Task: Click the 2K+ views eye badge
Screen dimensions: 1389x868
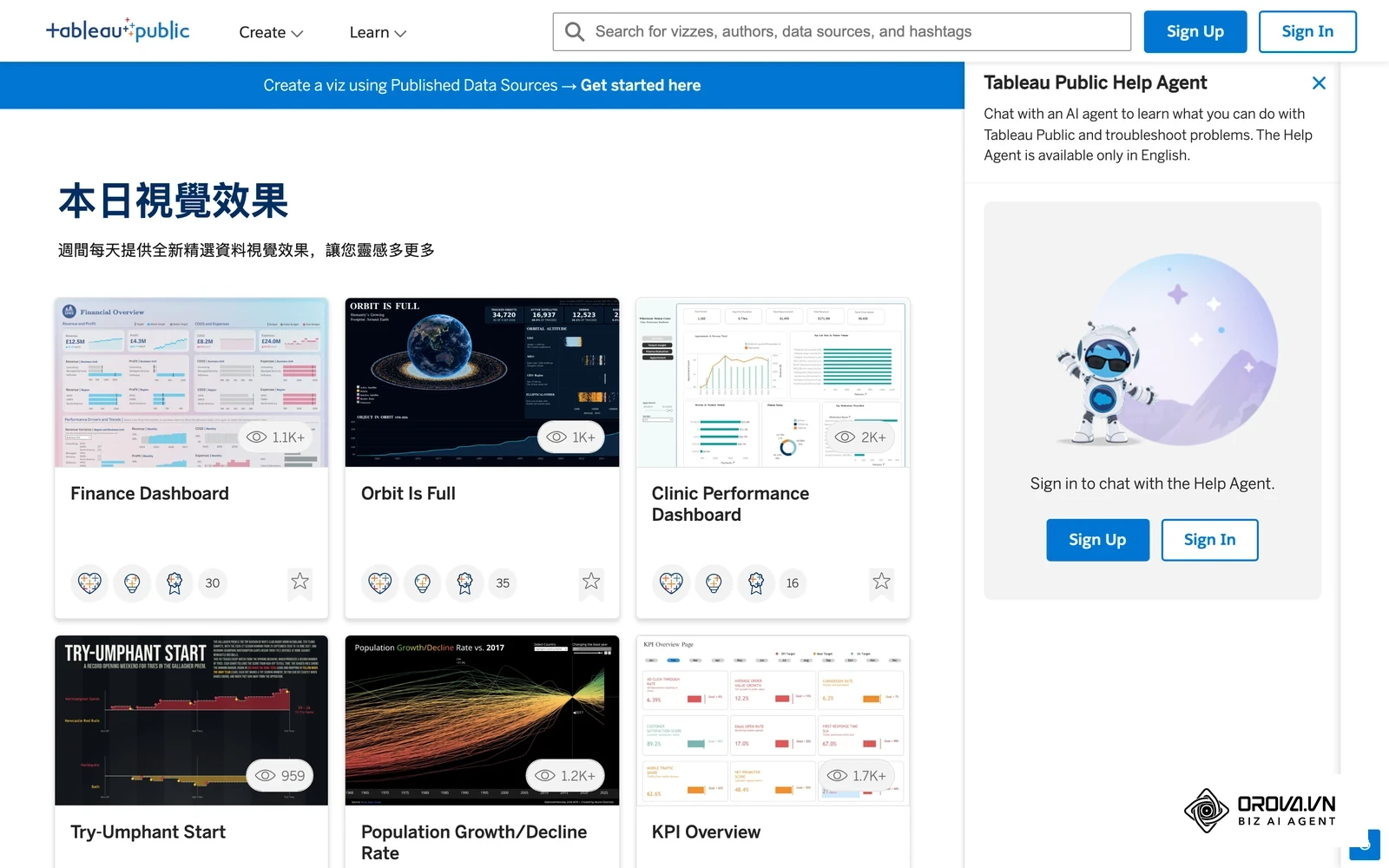Action: tap(860, 437)
